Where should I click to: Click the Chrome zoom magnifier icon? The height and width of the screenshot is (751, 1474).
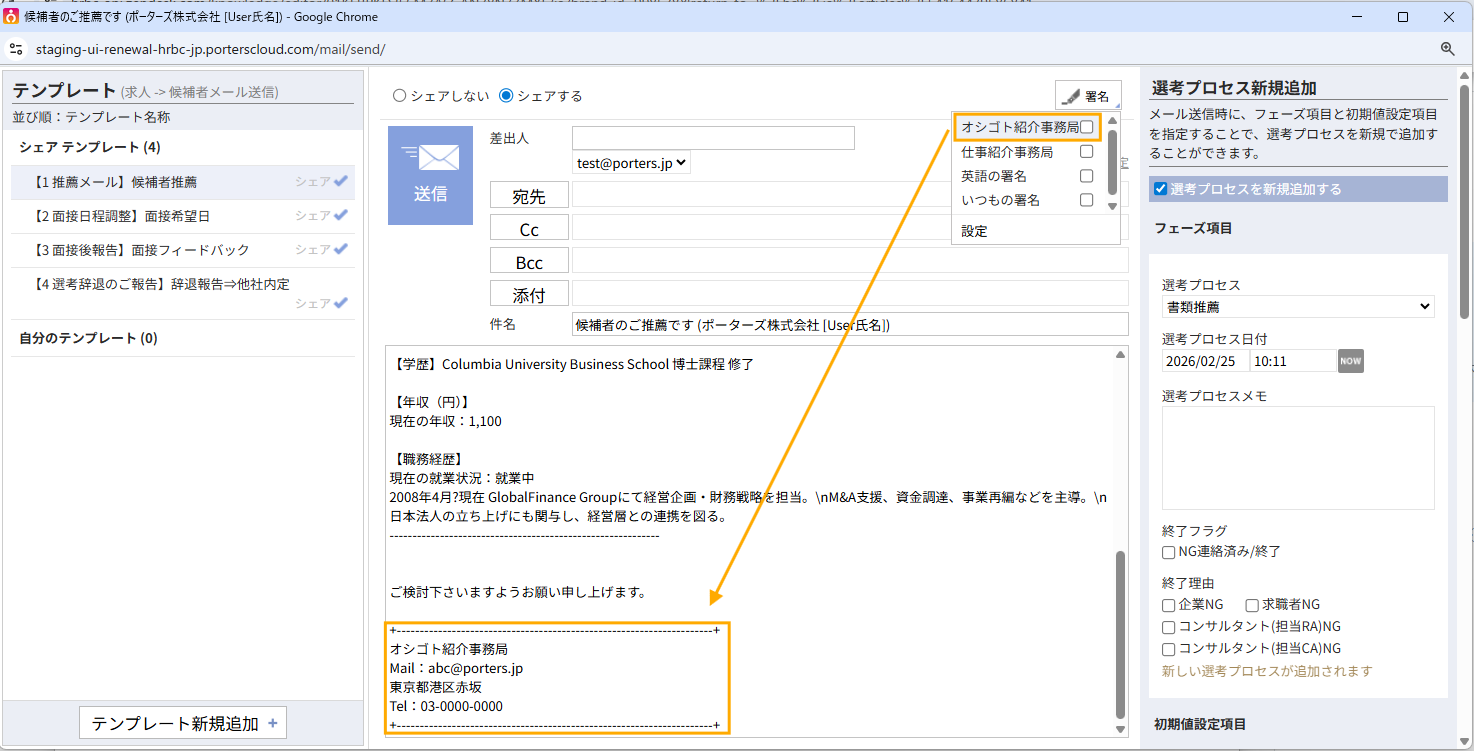click(1447, 49)
